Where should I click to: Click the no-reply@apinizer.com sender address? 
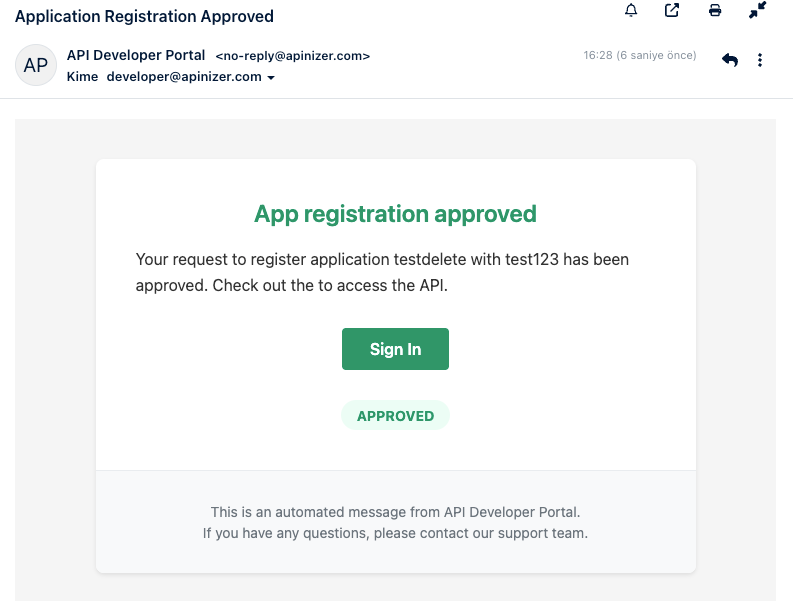tap(293, 56)
